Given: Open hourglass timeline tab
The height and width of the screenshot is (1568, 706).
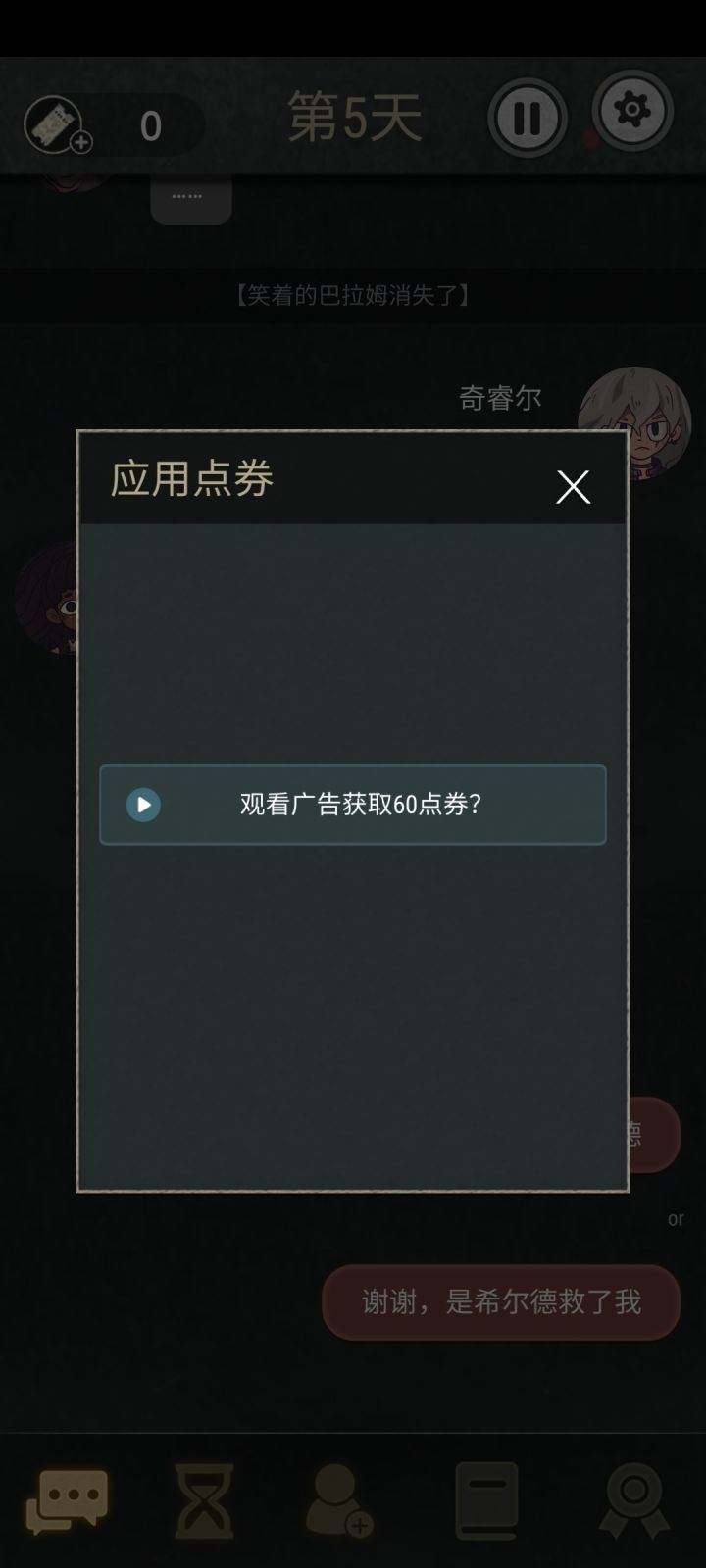Looking at the screenshot, I should (x=204, y=1500).
